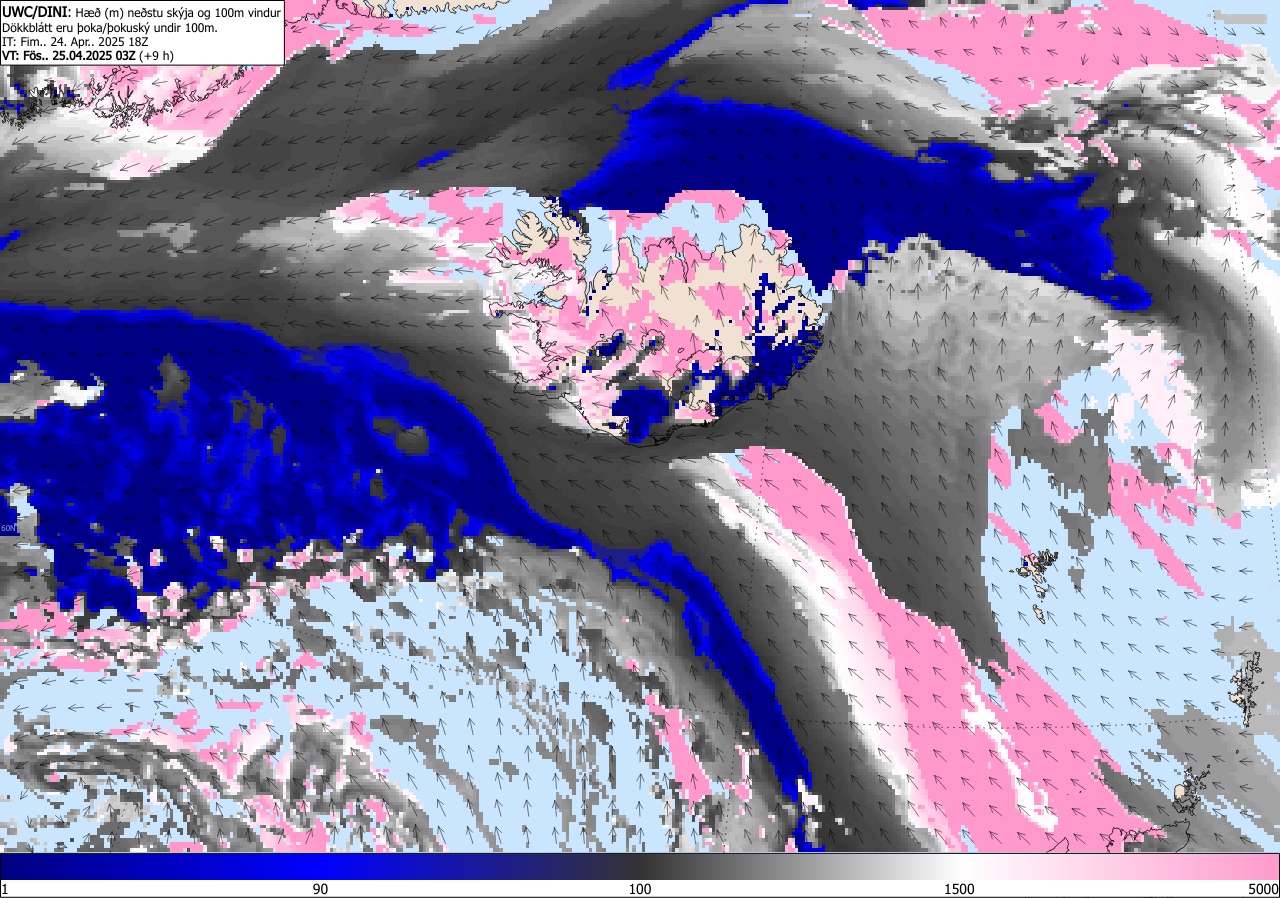
Task: Click the '5000' label on the color scale
Action: click(x=1262, y=889)
